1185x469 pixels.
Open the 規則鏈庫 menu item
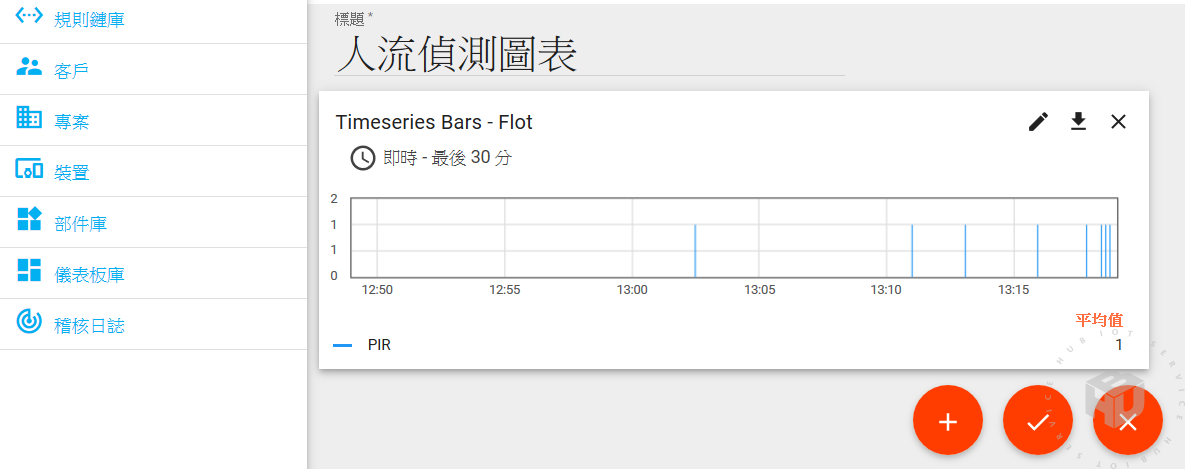90,19
